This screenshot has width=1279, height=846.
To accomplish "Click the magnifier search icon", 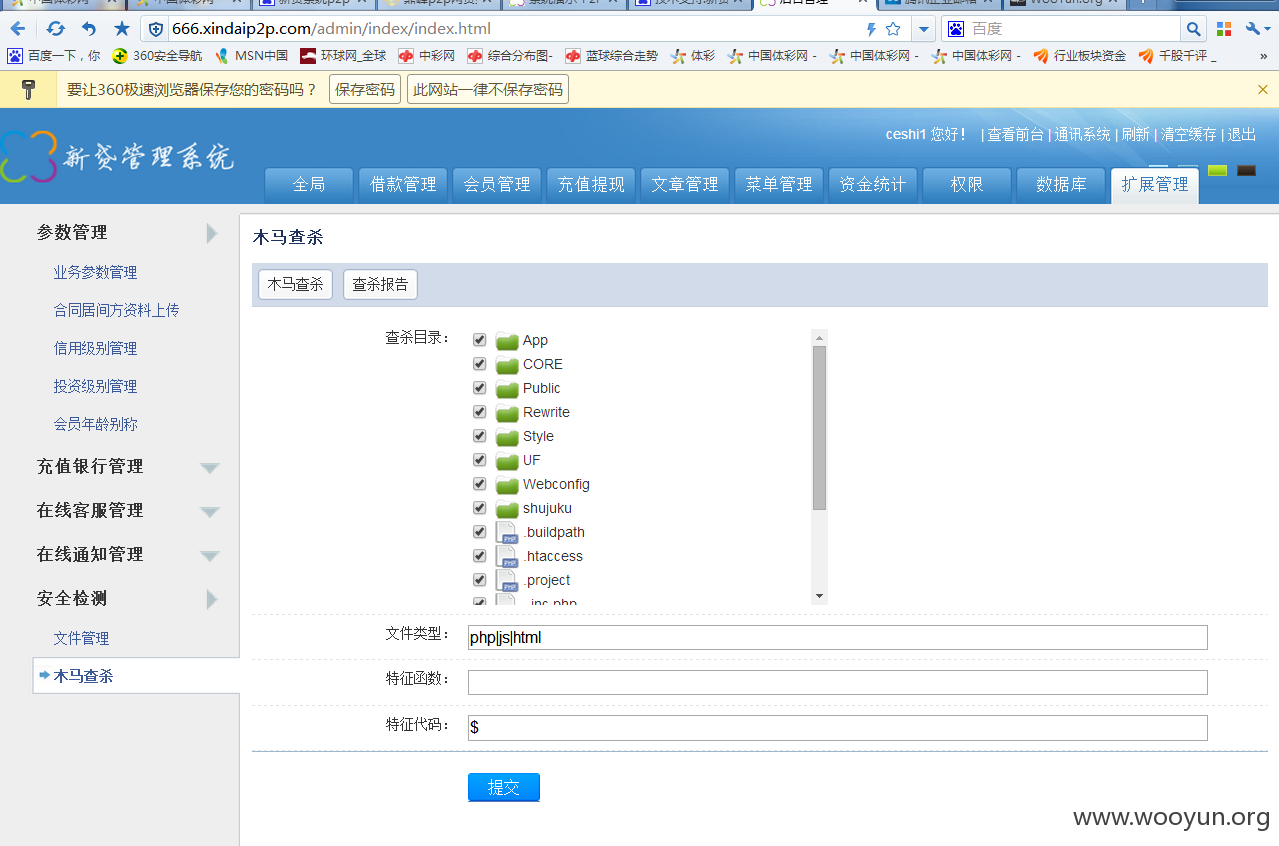I will [x=1192, y=29].
